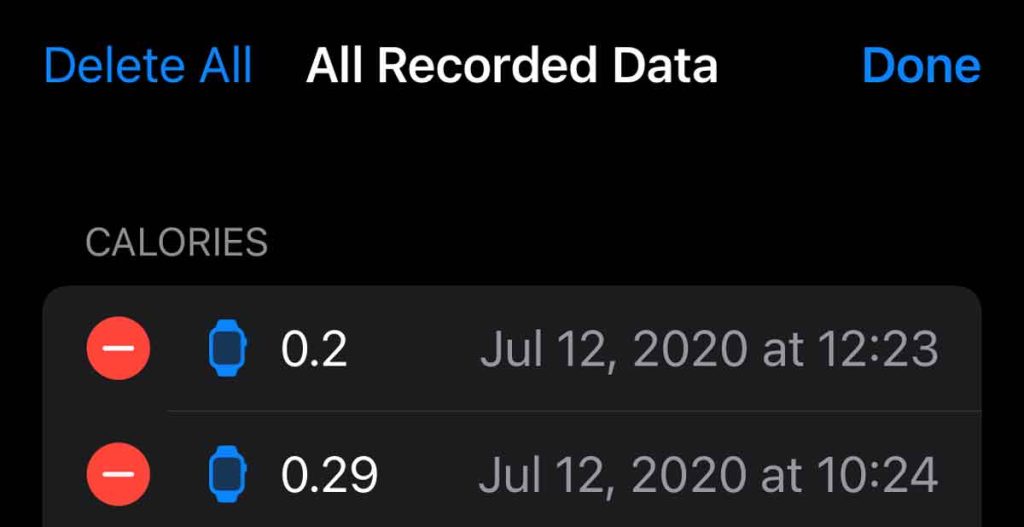Tap the Jul 12, 2020 date on 0.2 row
Viewport: 1024px width, 527px height.
613,350
